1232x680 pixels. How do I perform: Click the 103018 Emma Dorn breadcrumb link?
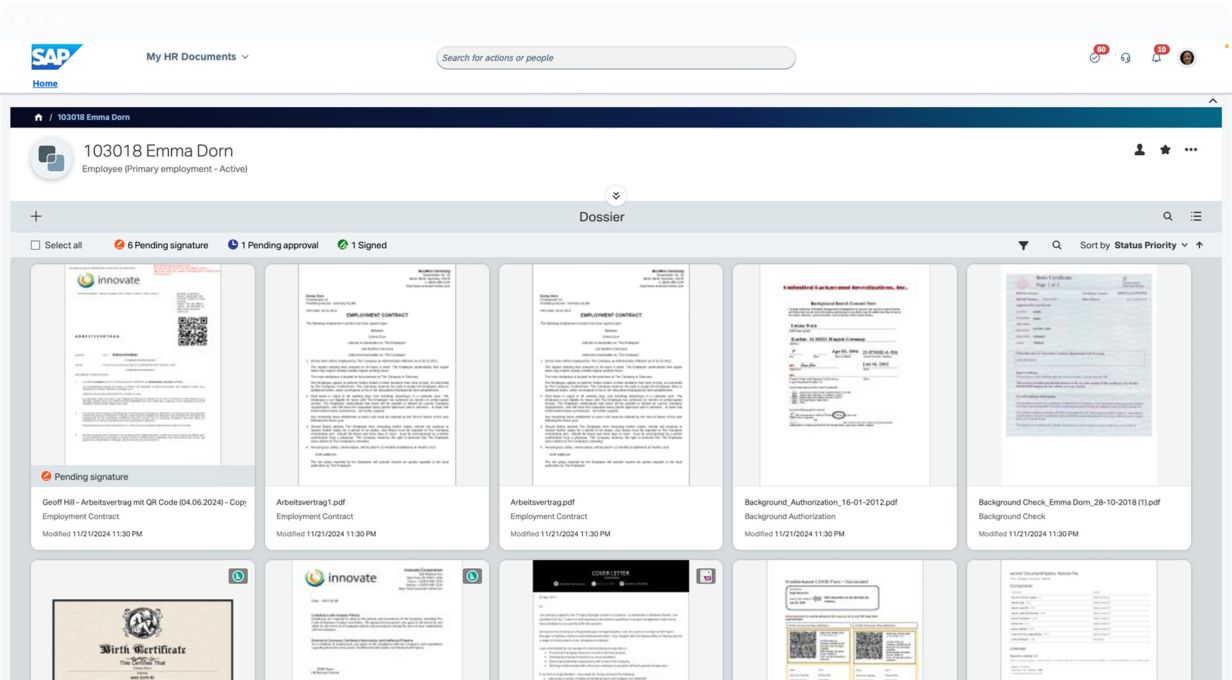[x=93, y=118]
